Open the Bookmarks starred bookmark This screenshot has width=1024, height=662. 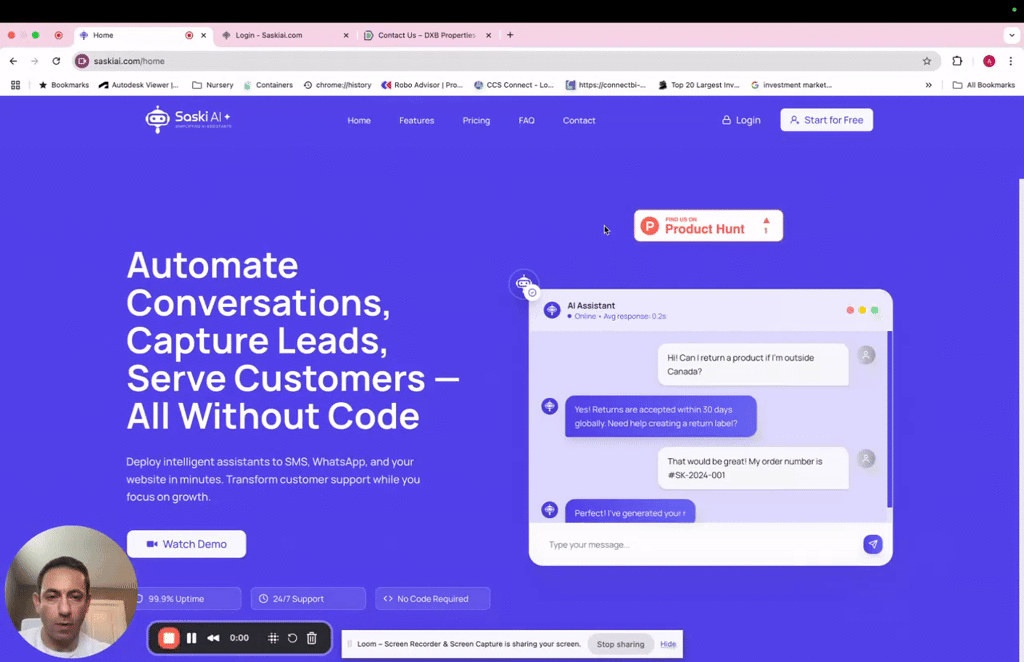click(64, 85)
